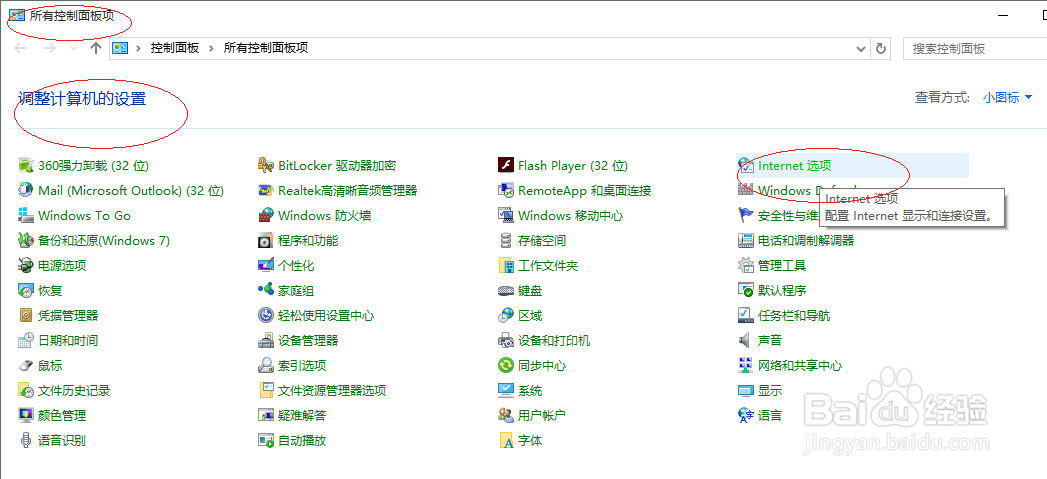Open the 同步中心 icon
This screenshot has width=1047, height=479.
point(505,365)
